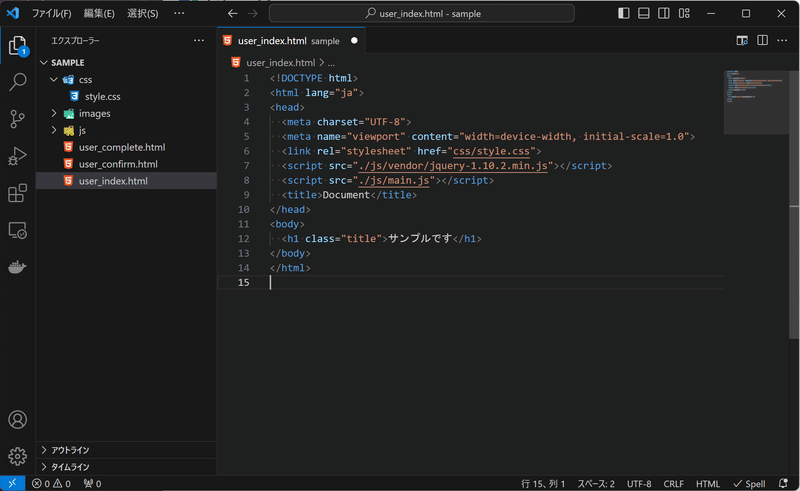Open the Accounts menu
Image resolution: width=800 pixels, height=491 pixels.
coord(18,420)
